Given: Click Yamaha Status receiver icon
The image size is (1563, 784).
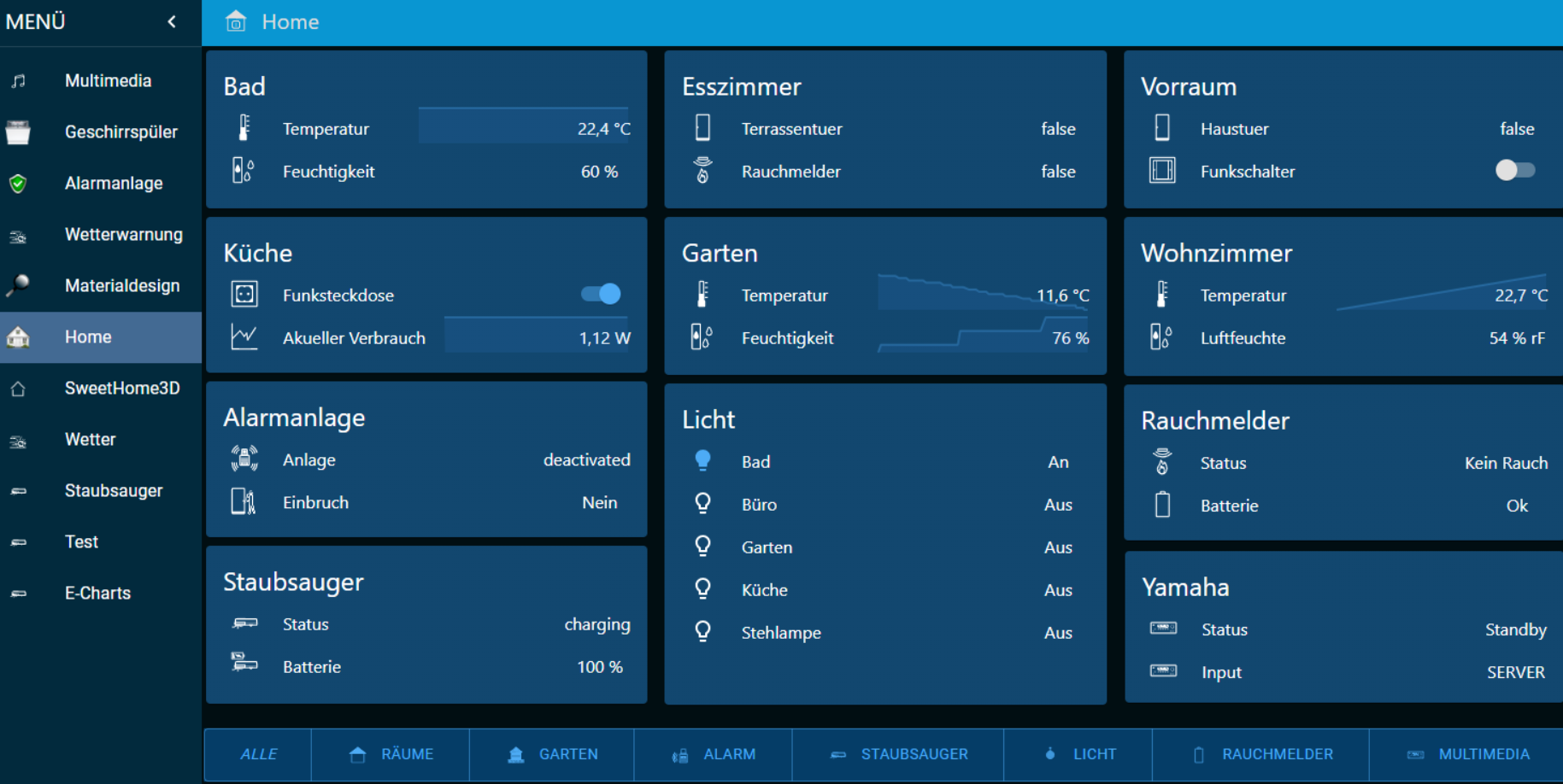Looking at the screenshot, I should coord(1163,628).
